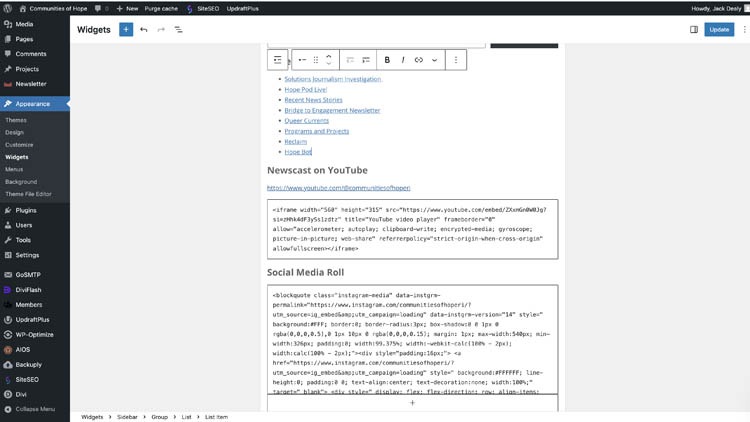Screen dimensions: 750x422
Task: Open the List View outline
Action: pos(178,30)
